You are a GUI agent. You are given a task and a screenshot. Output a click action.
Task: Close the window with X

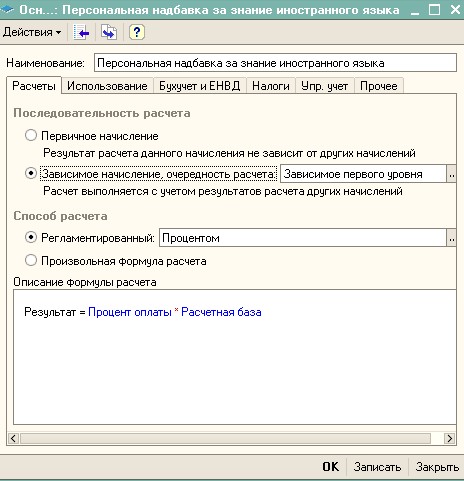click(x=455, y=9)
